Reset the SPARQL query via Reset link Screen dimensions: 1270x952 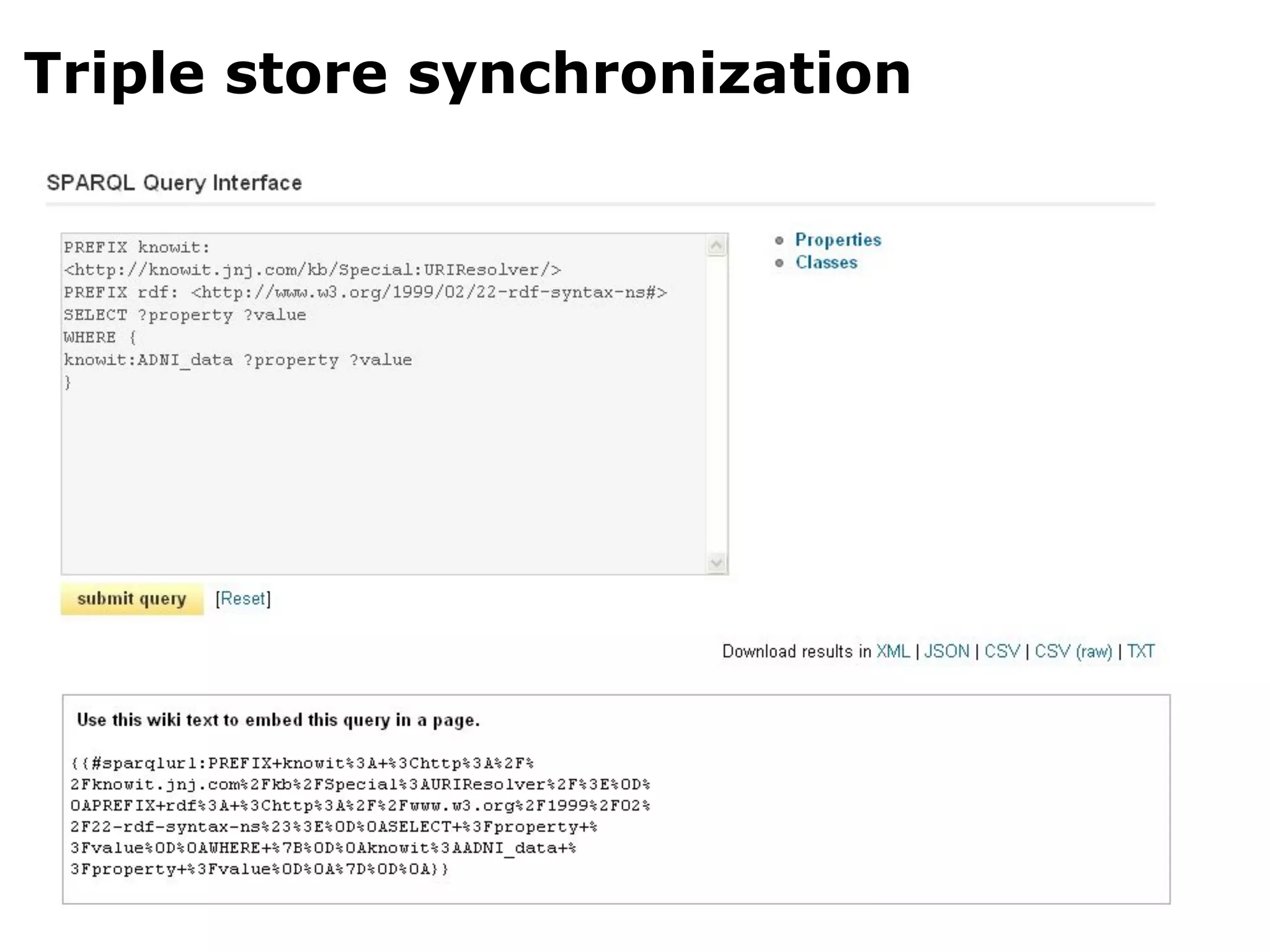click(243, 599)
